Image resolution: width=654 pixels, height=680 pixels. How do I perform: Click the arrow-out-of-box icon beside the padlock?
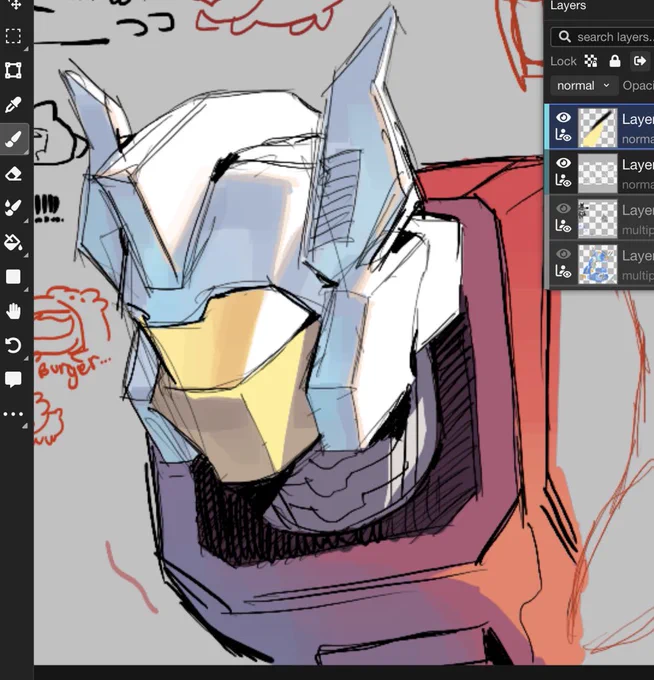(x=640, y=61)
